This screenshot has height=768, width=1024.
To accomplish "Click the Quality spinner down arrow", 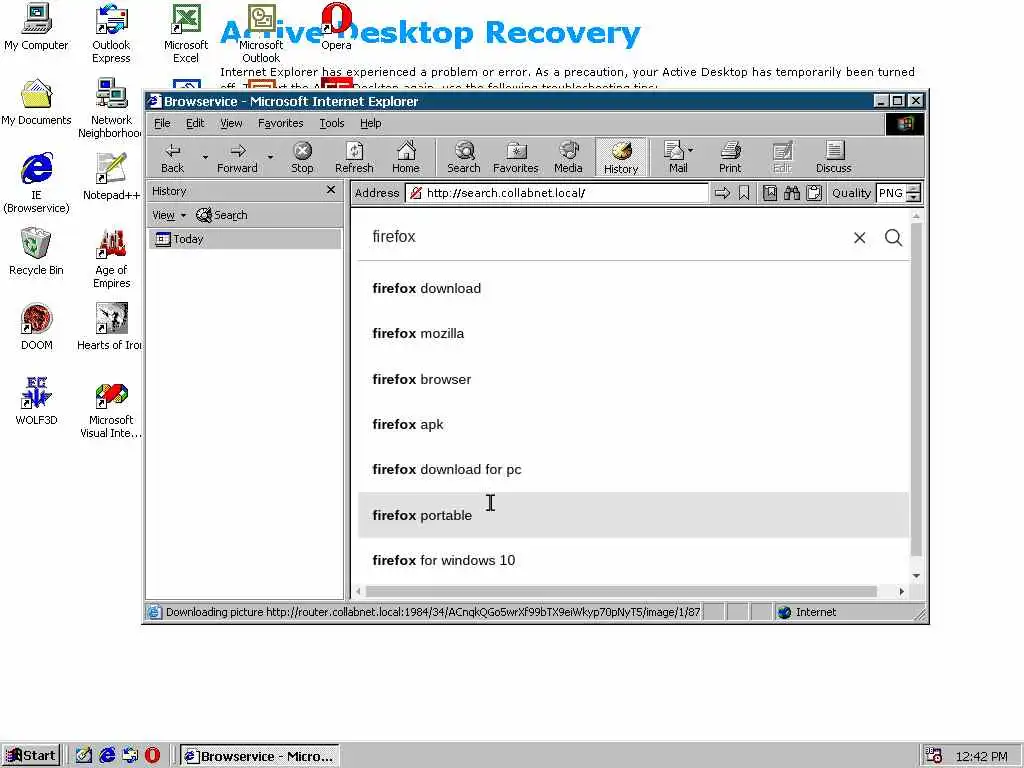I will click(x=914, y=197).
